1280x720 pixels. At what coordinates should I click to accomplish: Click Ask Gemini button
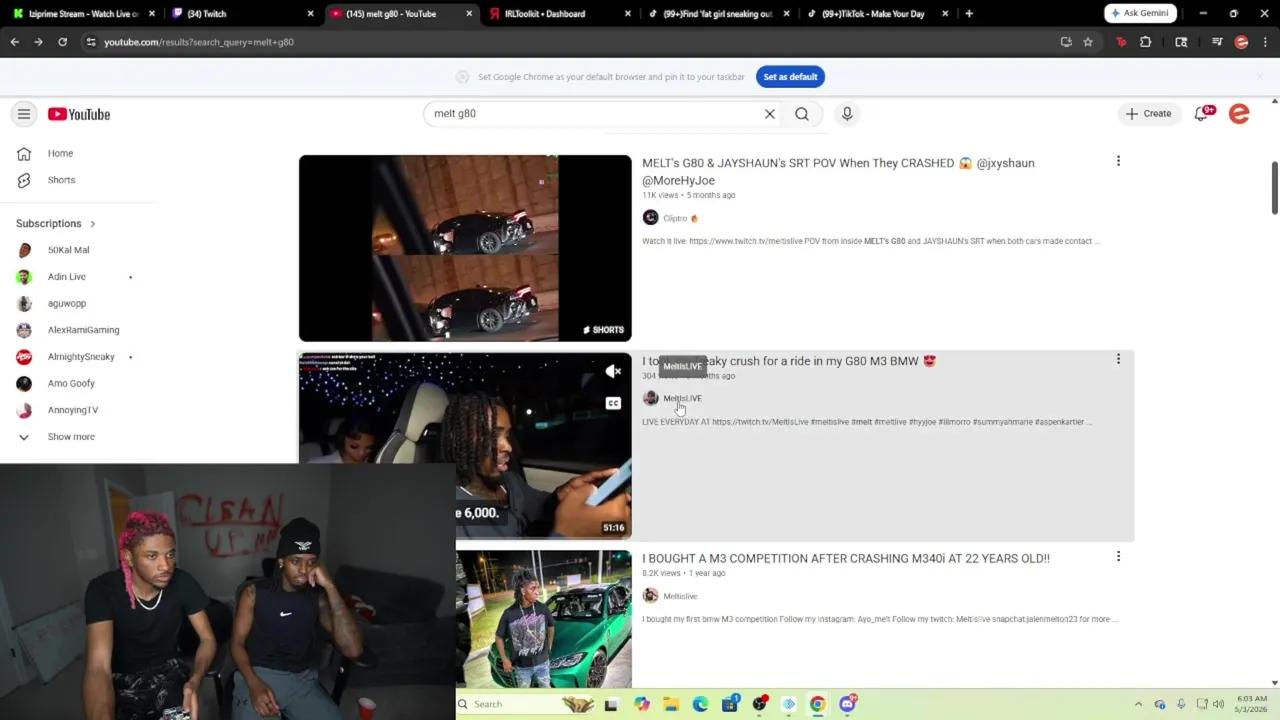click(1141, 14)
